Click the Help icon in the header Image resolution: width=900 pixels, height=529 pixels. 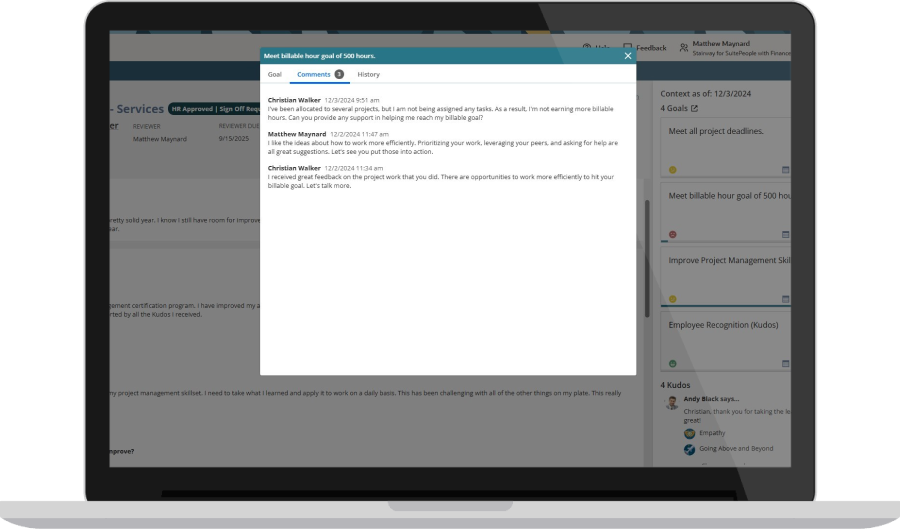pyautogui.click(x=586, y=47)
